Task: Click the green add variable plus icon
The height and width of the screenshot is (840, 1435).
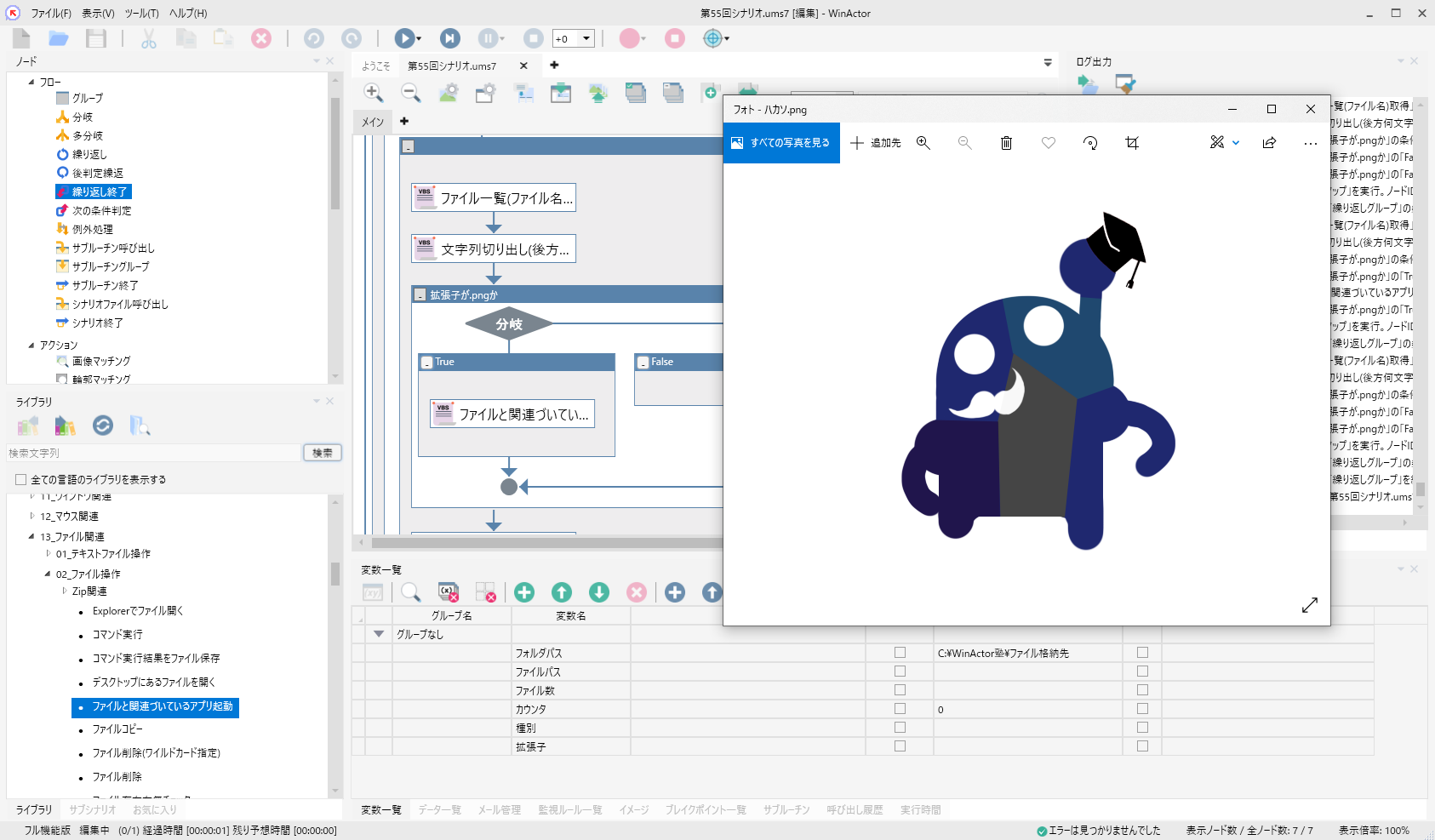Action: coord(524,592)
